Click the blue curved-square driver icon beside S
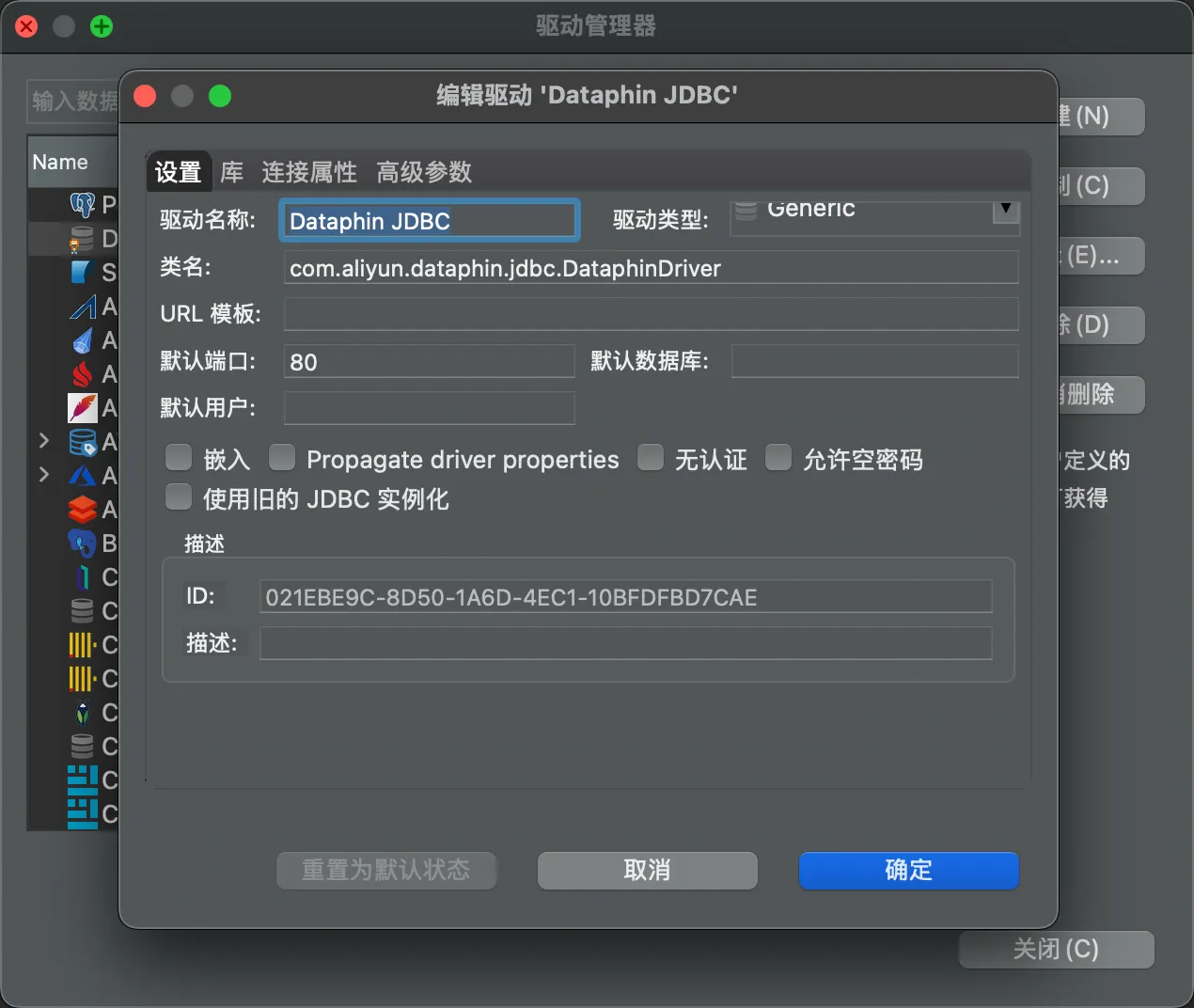Screen dimensions: 1194x1008 tap(83, 273)
